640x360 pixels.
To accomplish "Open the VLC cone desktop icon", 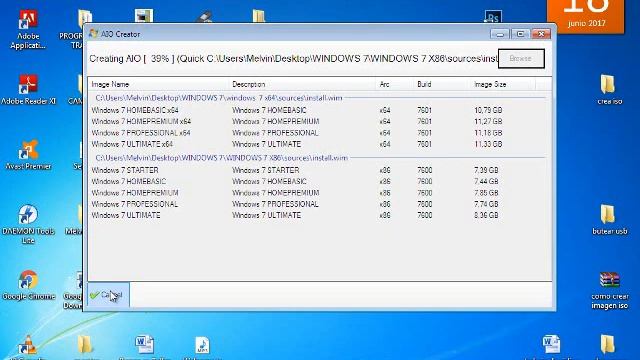I will pos(28,345).
